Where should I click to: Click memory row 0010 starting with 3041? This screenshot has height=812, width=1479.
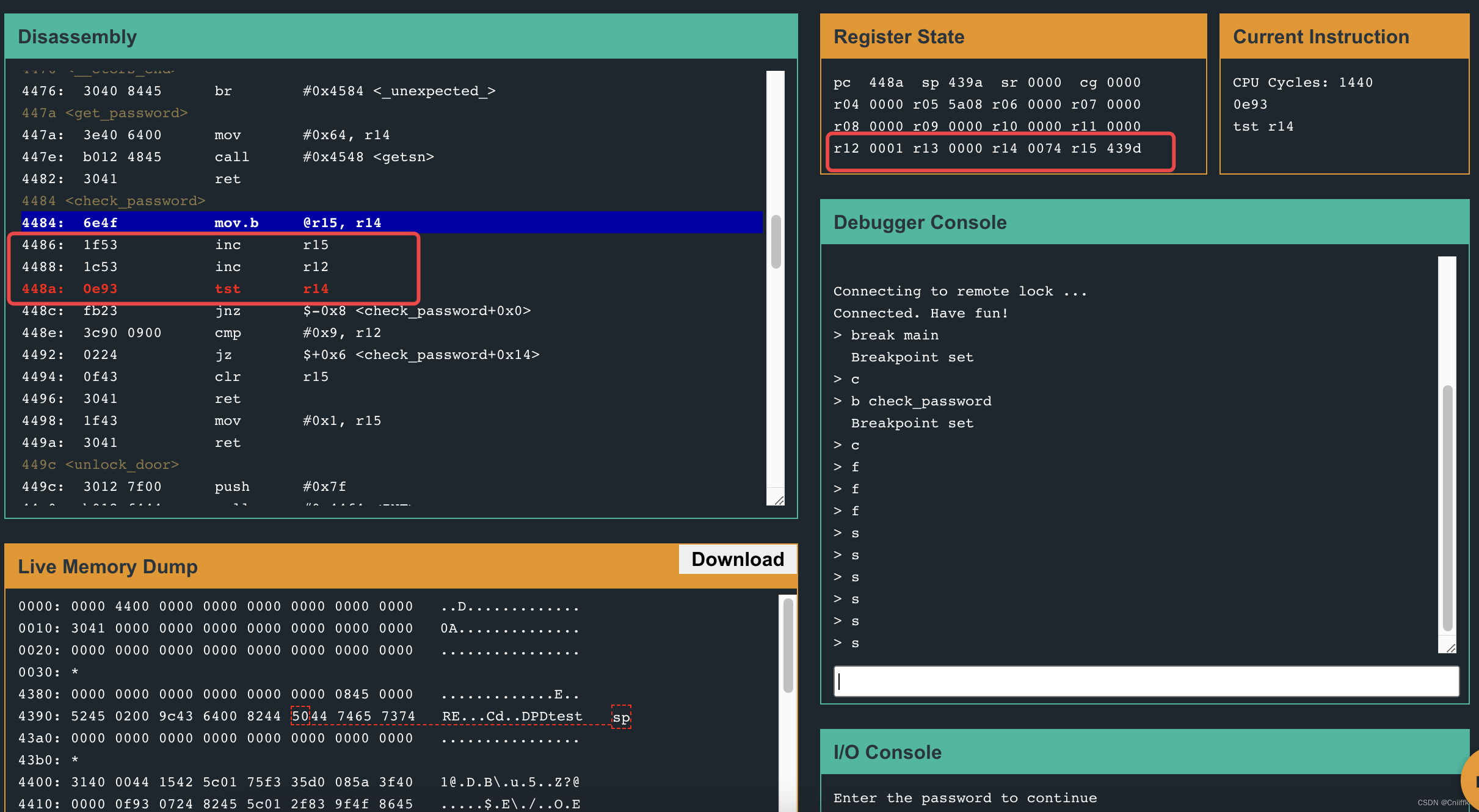tap(299, 628)
